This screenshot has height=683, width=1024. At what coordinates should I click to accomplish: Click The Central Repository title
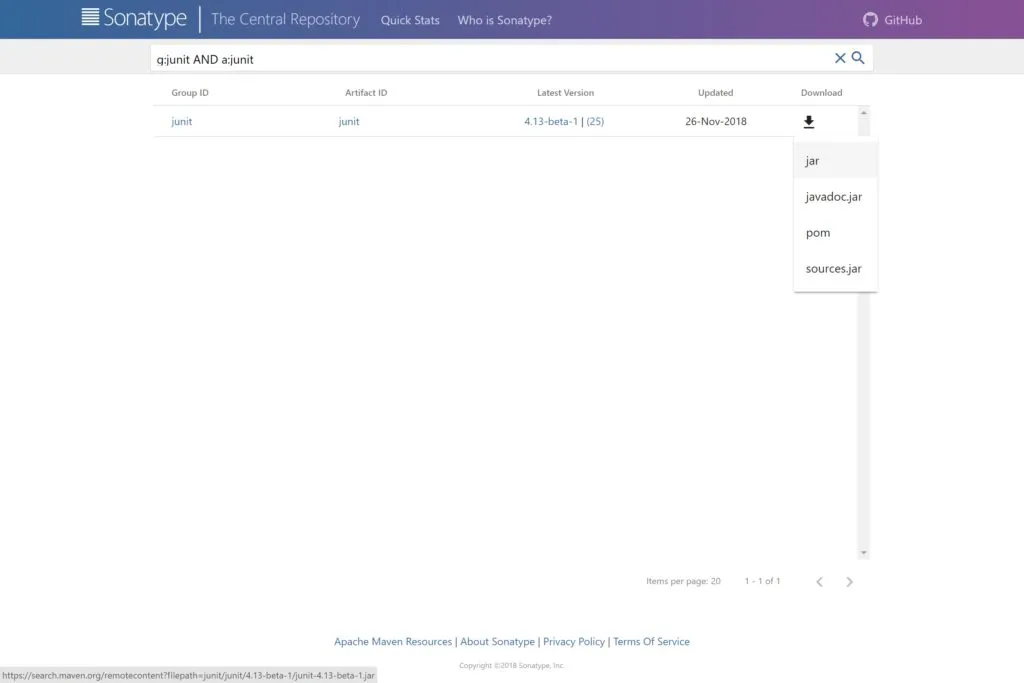[285, 20]
